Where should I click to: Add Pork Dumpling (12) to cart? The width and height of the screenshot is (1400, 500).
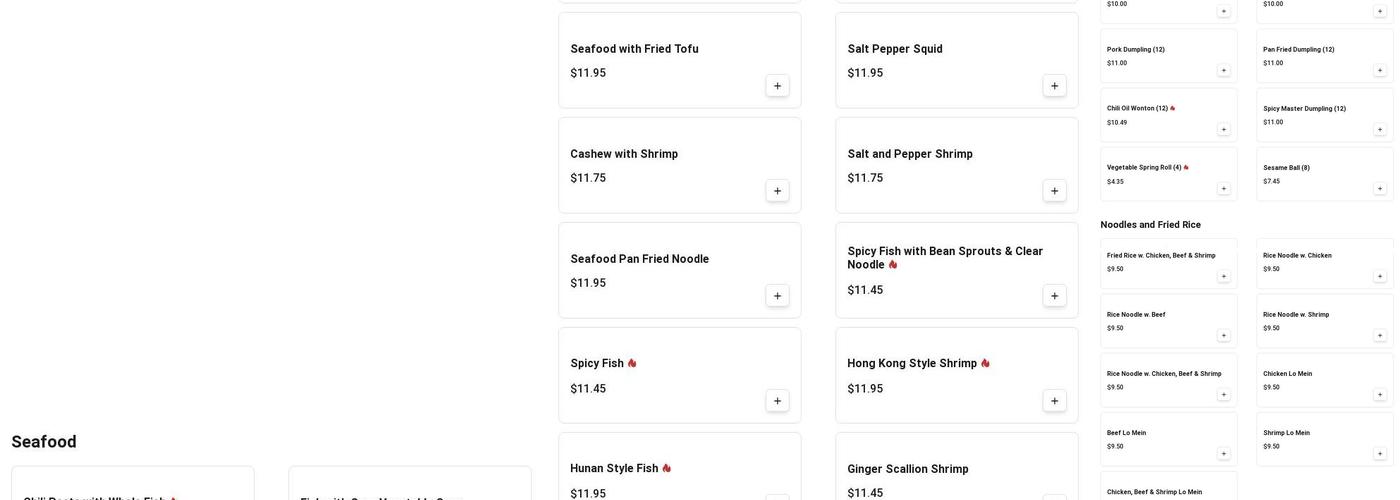(x=1223, y=70)
